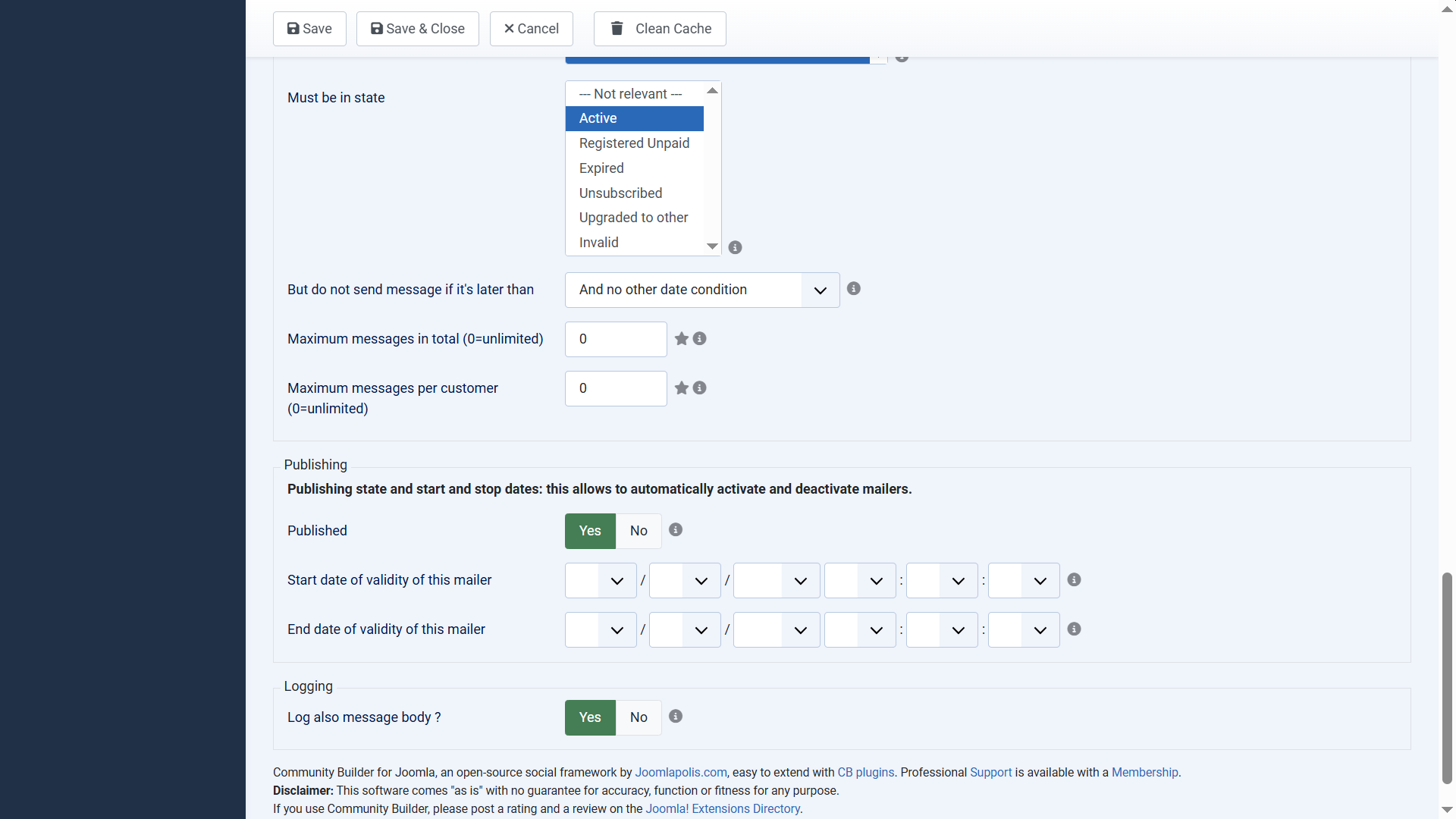Set Log also message body to No
This screenshot has height=819, width=1456.
639,717
